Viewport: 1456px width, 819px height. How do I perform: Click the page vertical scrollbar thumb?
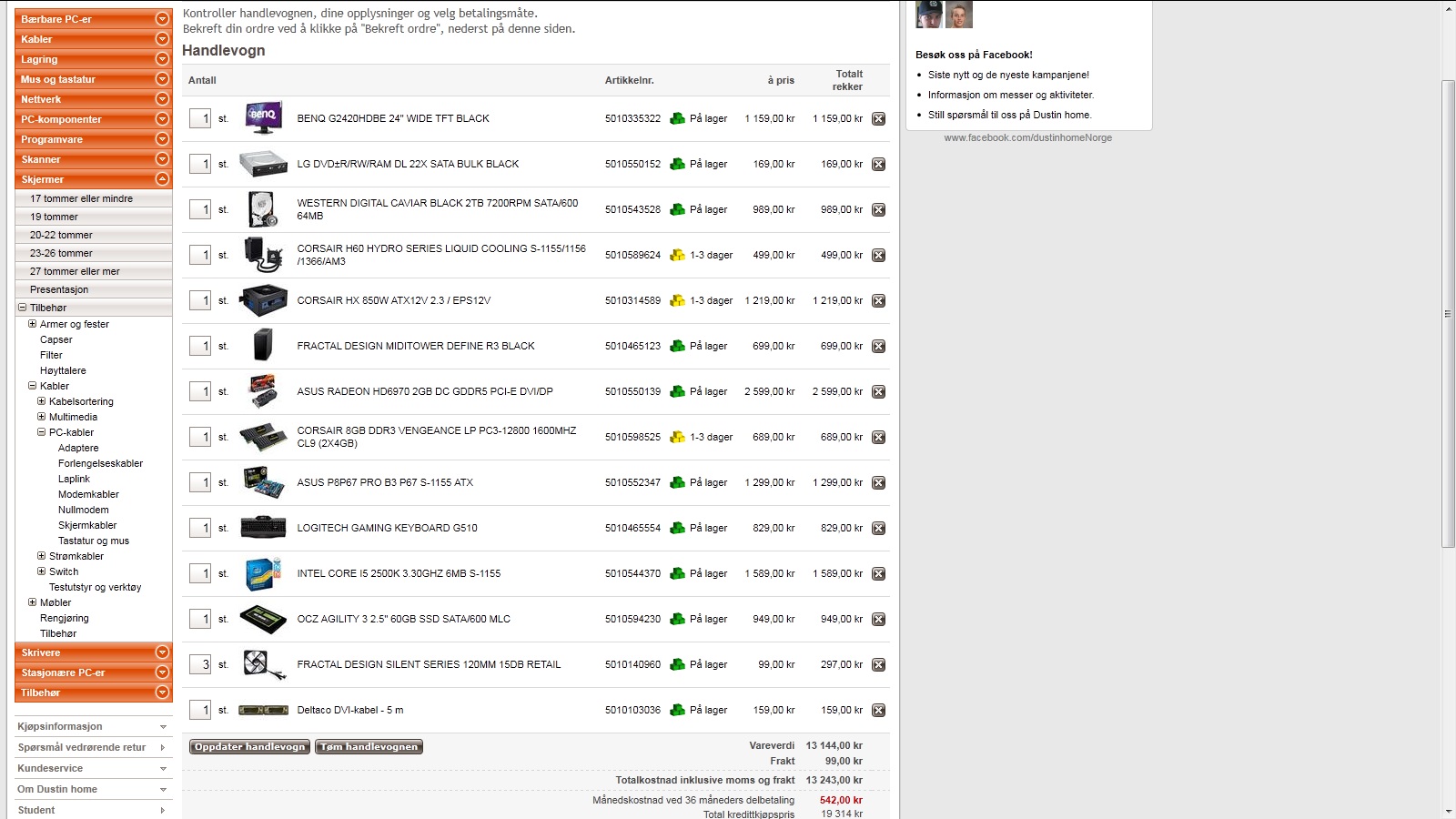(x=1448, y=314)
